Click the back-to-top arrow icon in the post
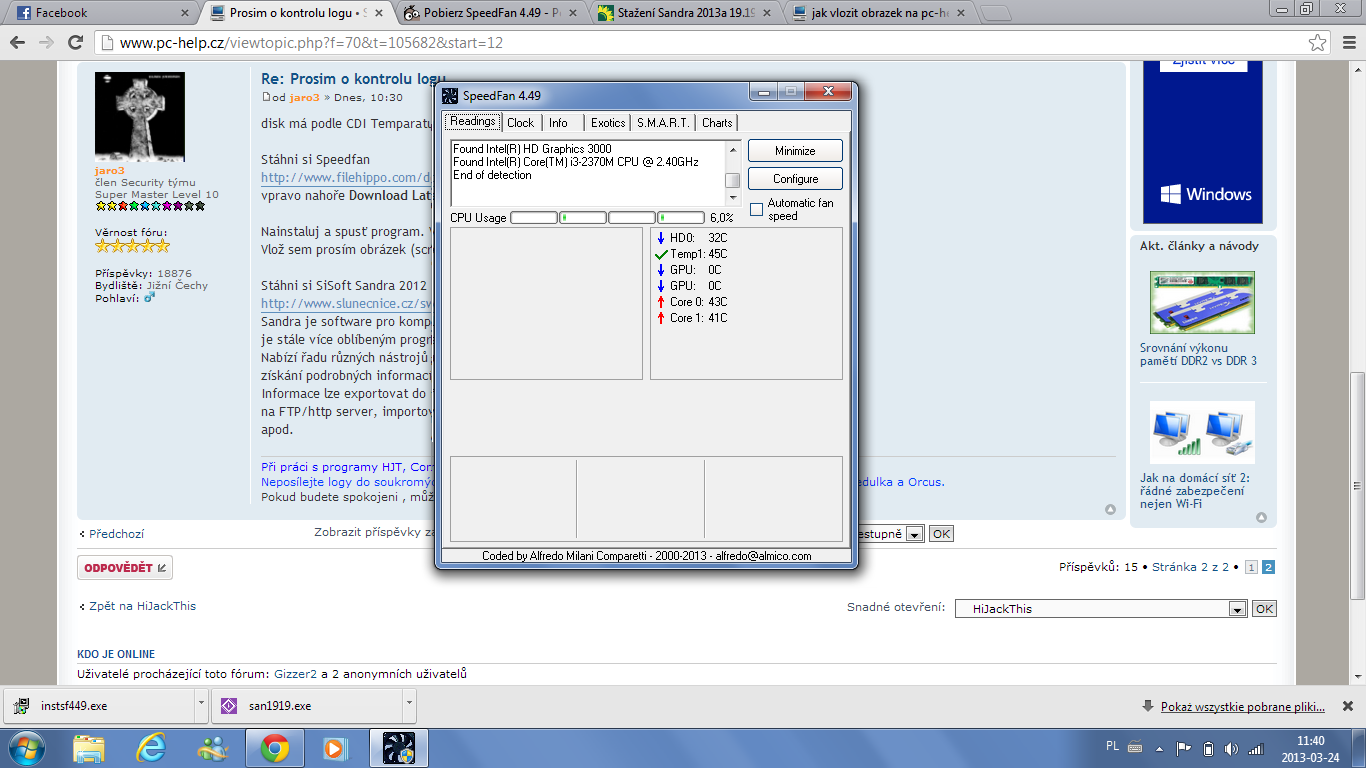Image resolution: width=1366 pixels, height=768 pixels. pos(1110,509)
